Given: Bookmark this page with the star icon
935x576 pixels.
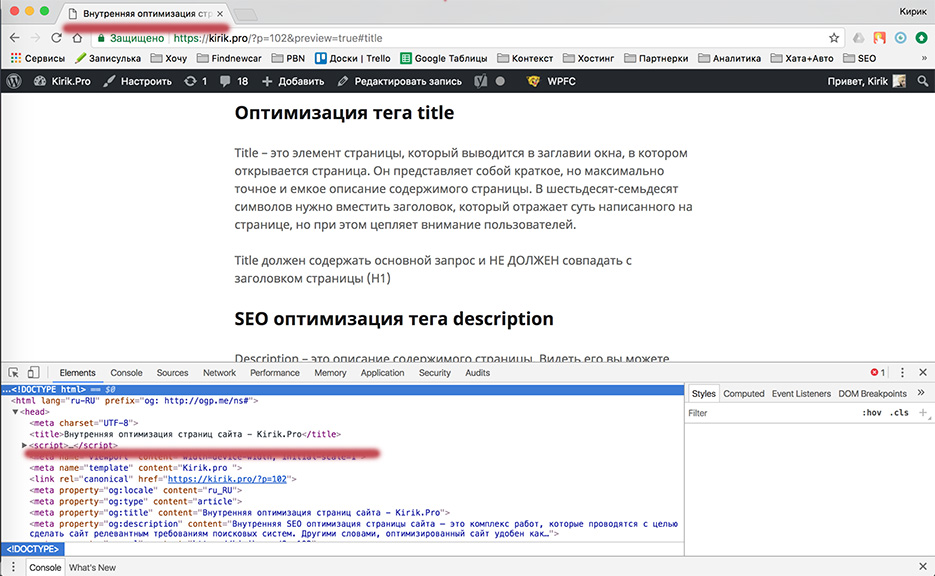Looking at the screenshot, I should point(834,38).
